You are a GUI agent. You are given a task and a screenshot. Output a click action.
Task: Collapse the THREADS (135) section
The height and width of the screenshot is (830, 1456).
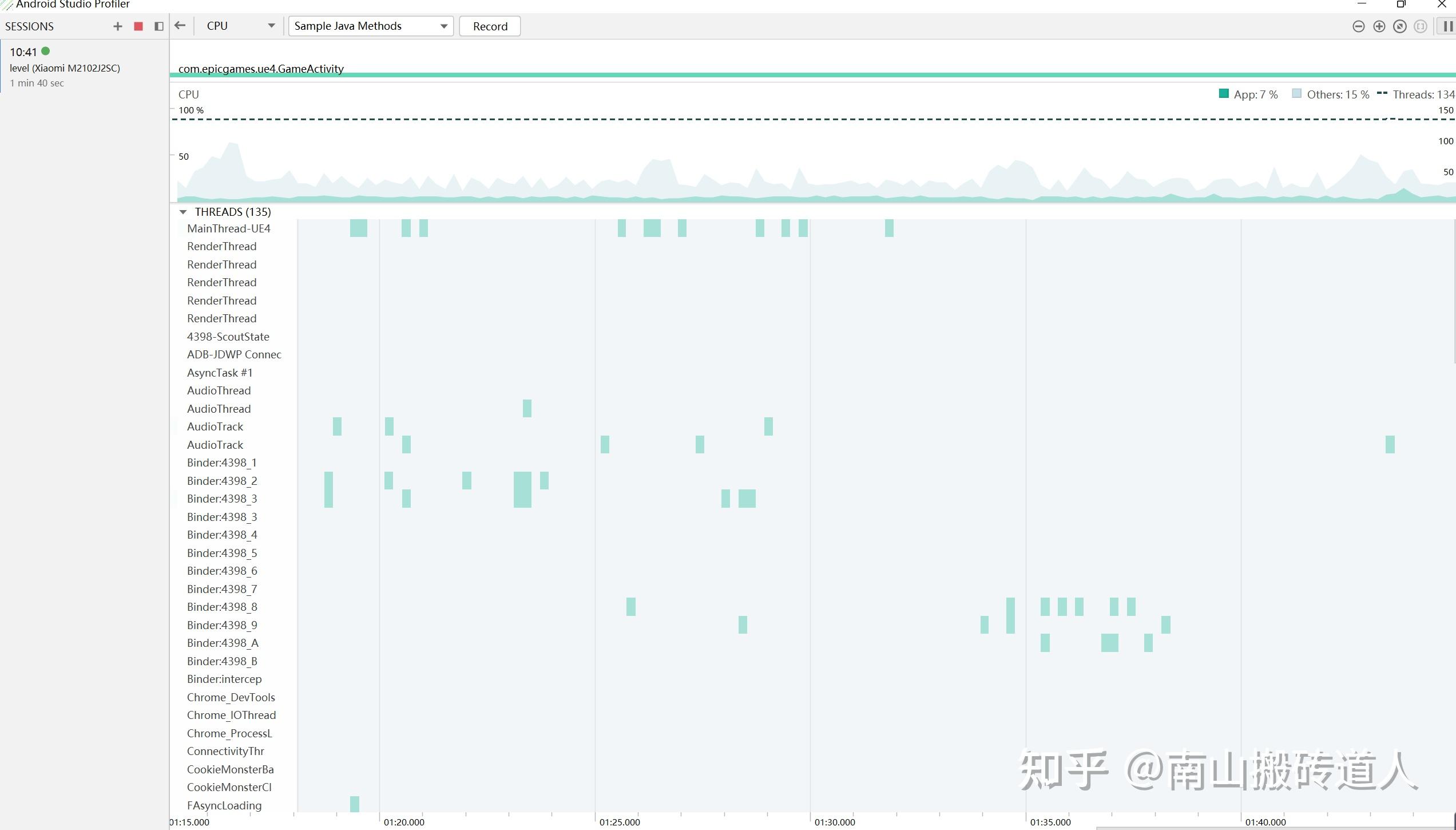pos(183,212)
